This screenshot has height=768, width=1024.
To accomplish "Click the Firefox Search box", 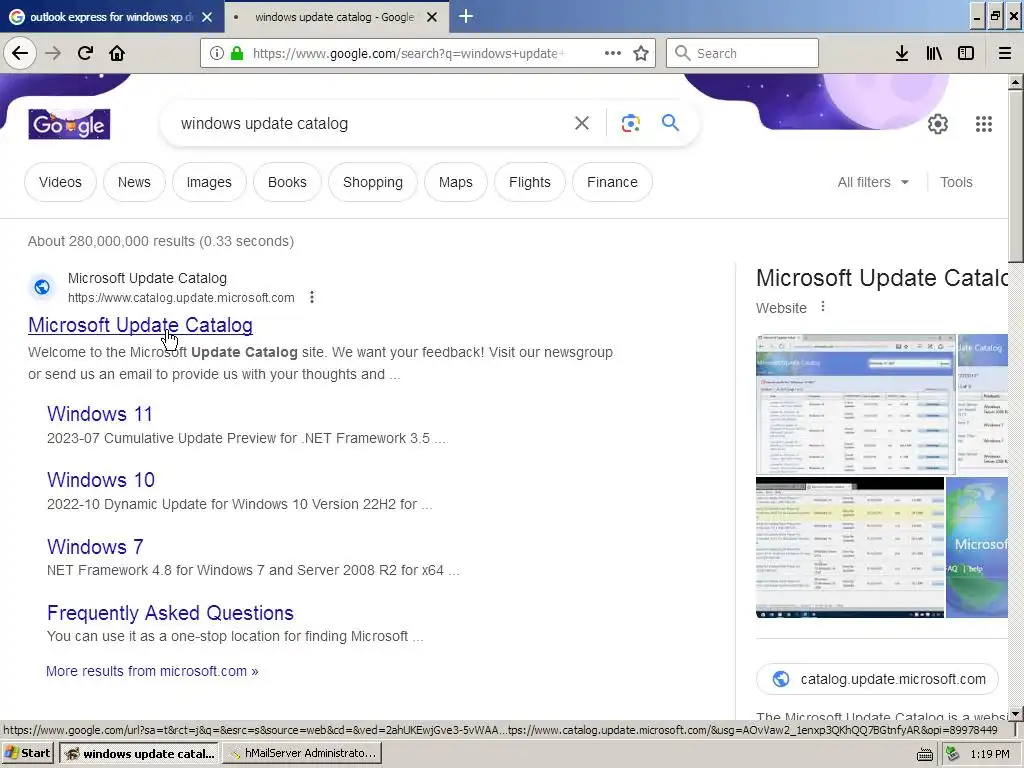I will 743,53.
